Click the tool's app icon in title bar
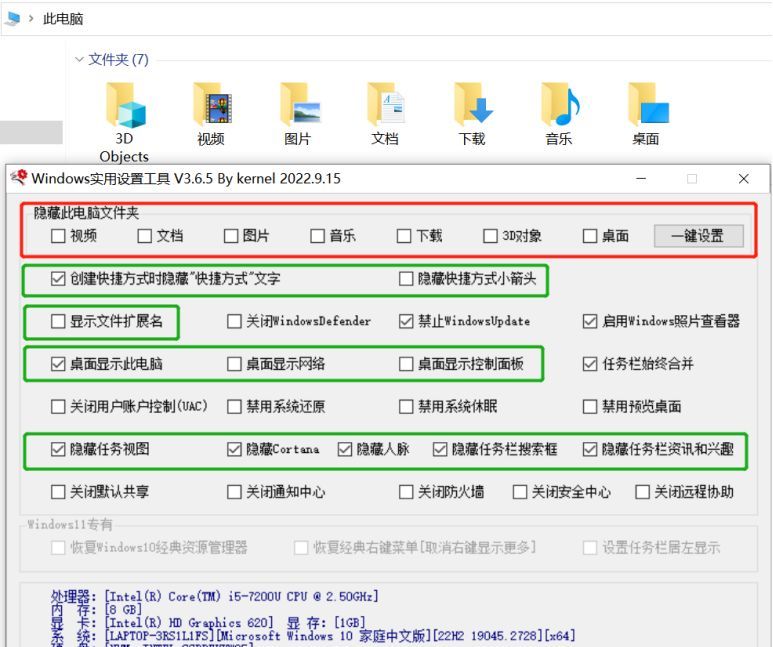This screenshot has width=773, height=647. (19, 178)
